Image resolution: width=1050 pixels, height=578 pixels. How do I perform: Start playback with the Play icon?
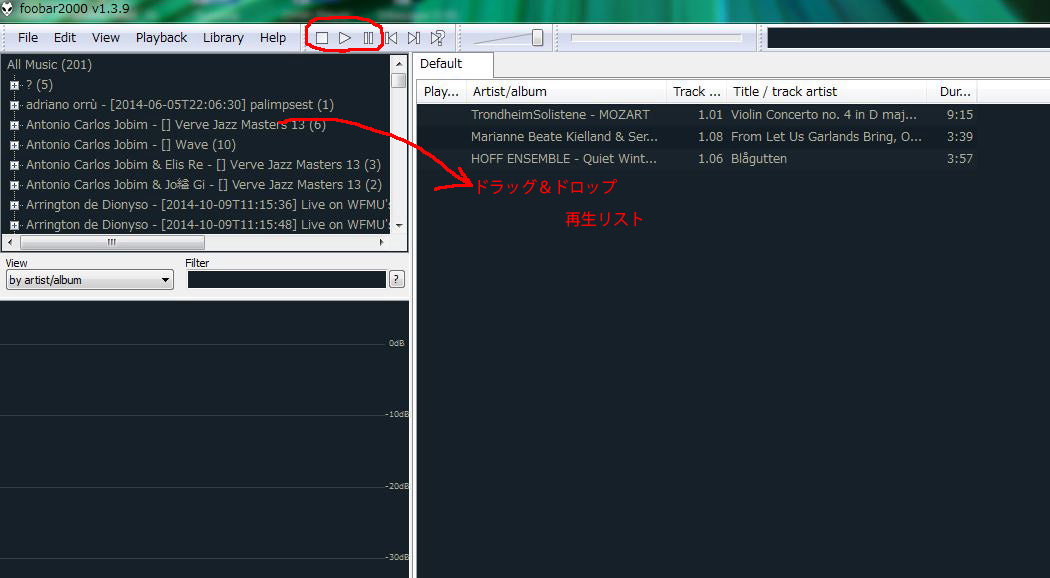tap(345, 38)
